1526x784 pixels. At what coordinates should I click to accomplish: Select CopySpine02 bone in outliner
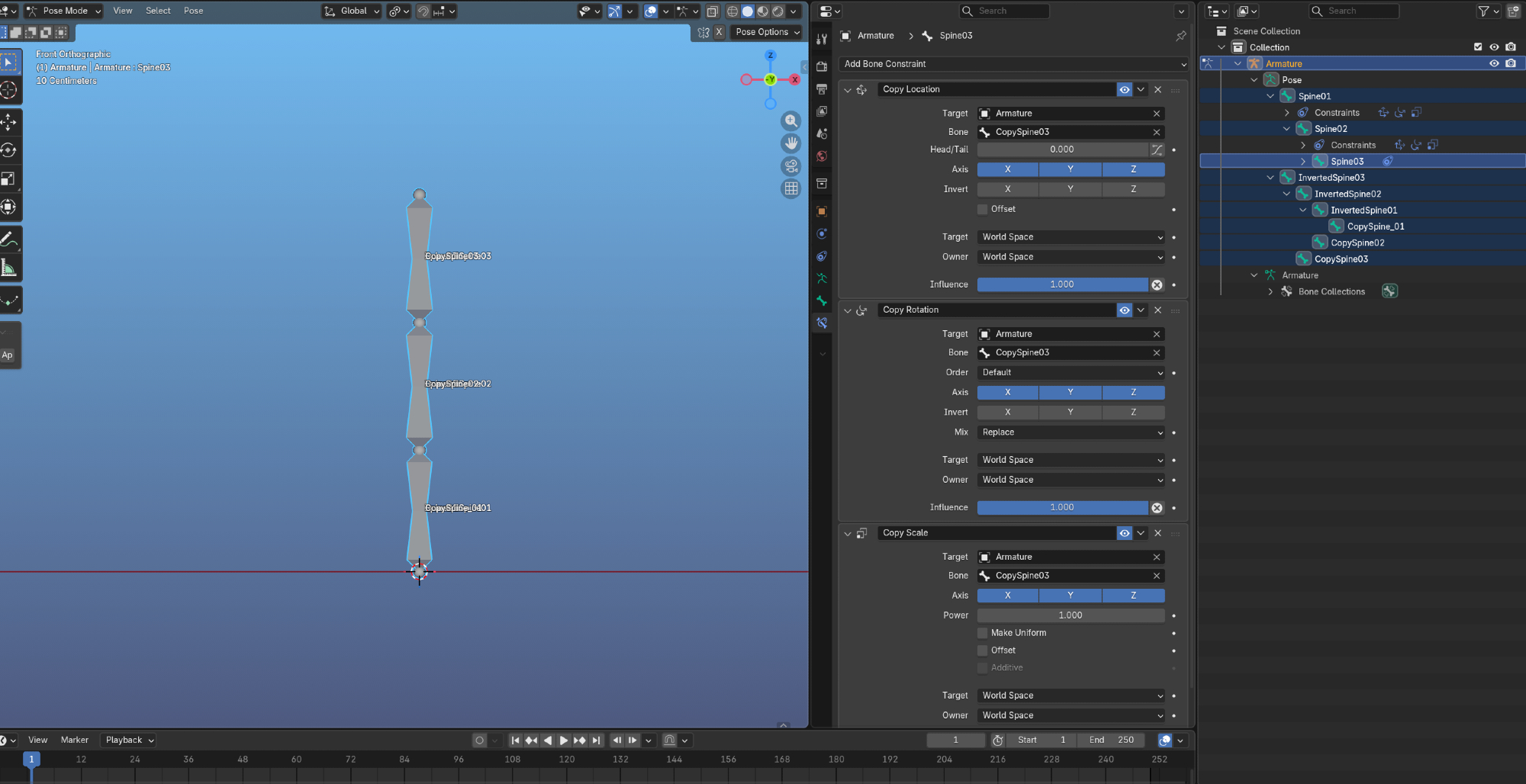click(1357, 243)
